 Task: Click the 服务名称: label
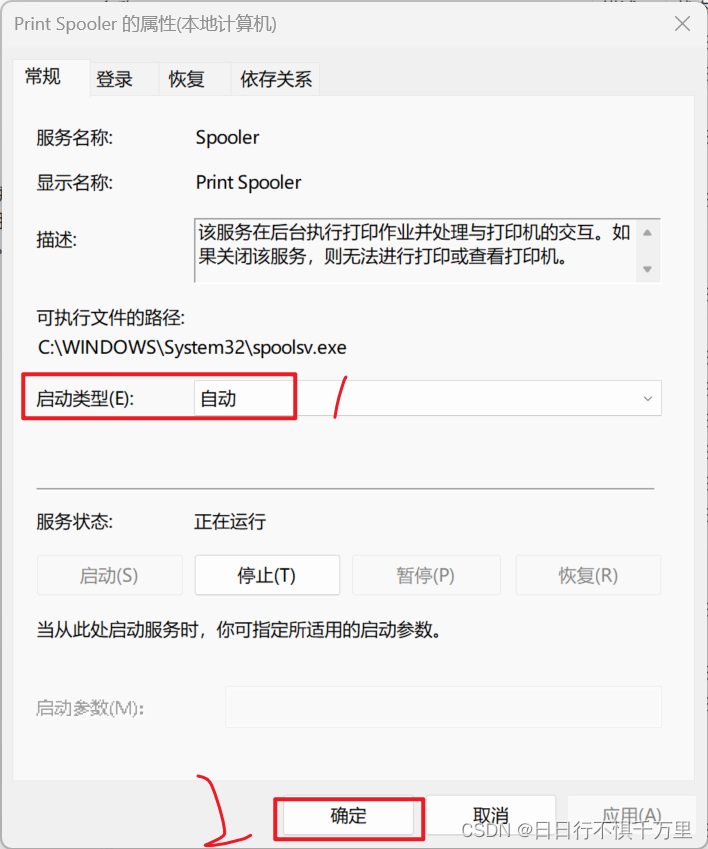pyautogui.click(x=75, y=138)
